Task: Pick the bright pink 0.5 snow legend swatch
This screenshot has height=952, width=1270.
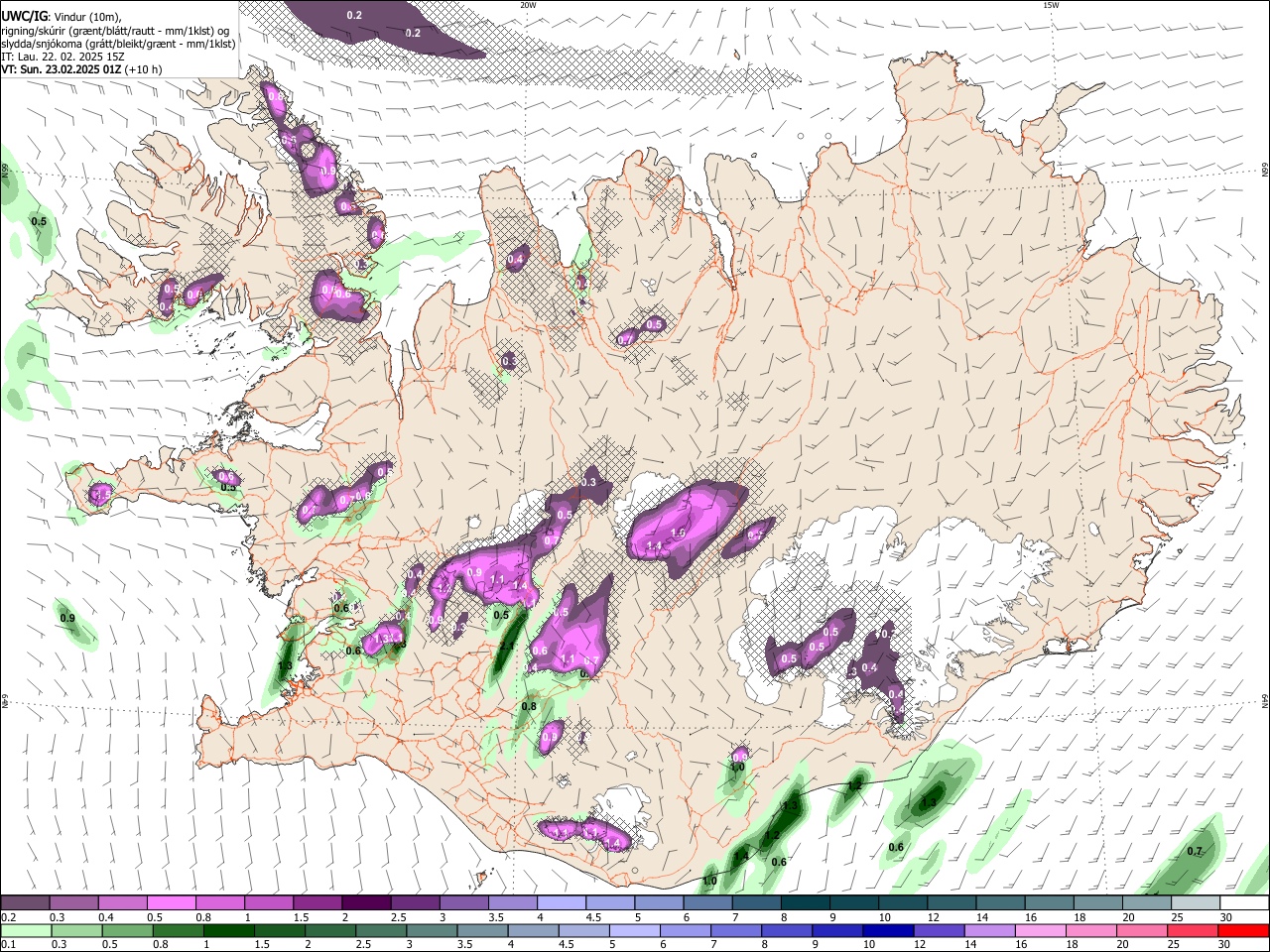Action: [x=172, y=903]
